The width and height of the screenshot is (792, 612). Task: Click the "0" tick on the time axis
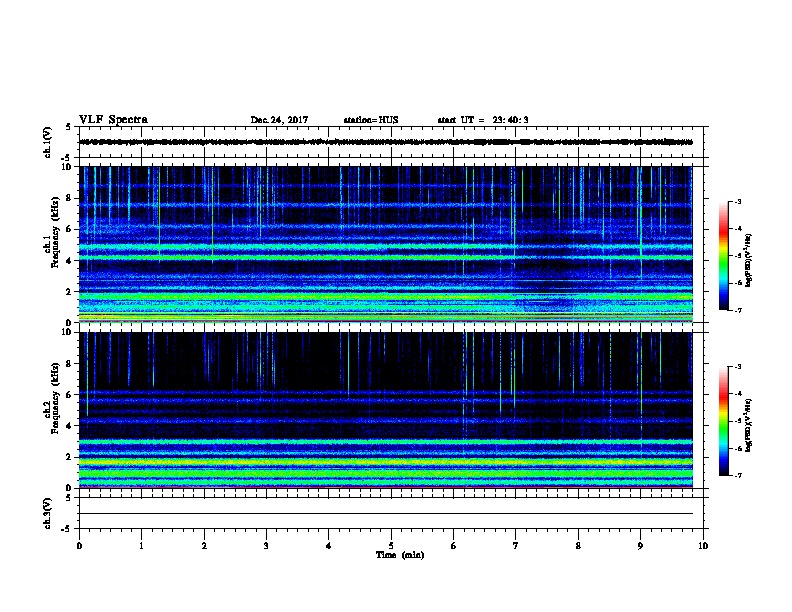79,546
